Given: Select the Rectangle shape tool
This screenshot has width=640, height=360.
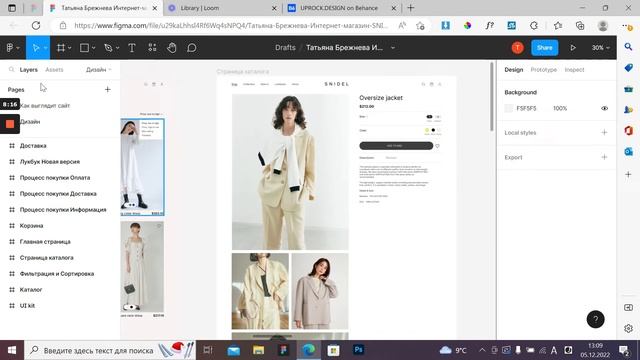Looking at the screenshot, I should (x=84, y=48).
